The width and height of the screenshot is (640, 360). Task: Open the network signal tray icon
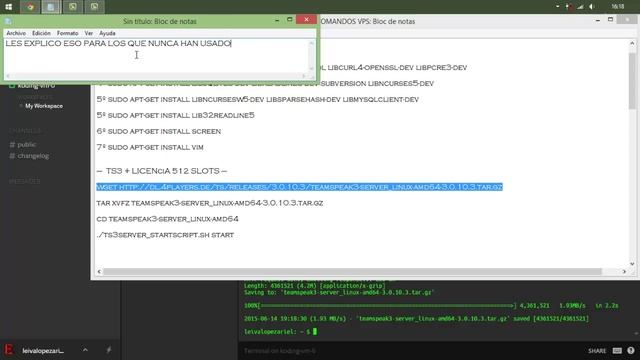580,7
